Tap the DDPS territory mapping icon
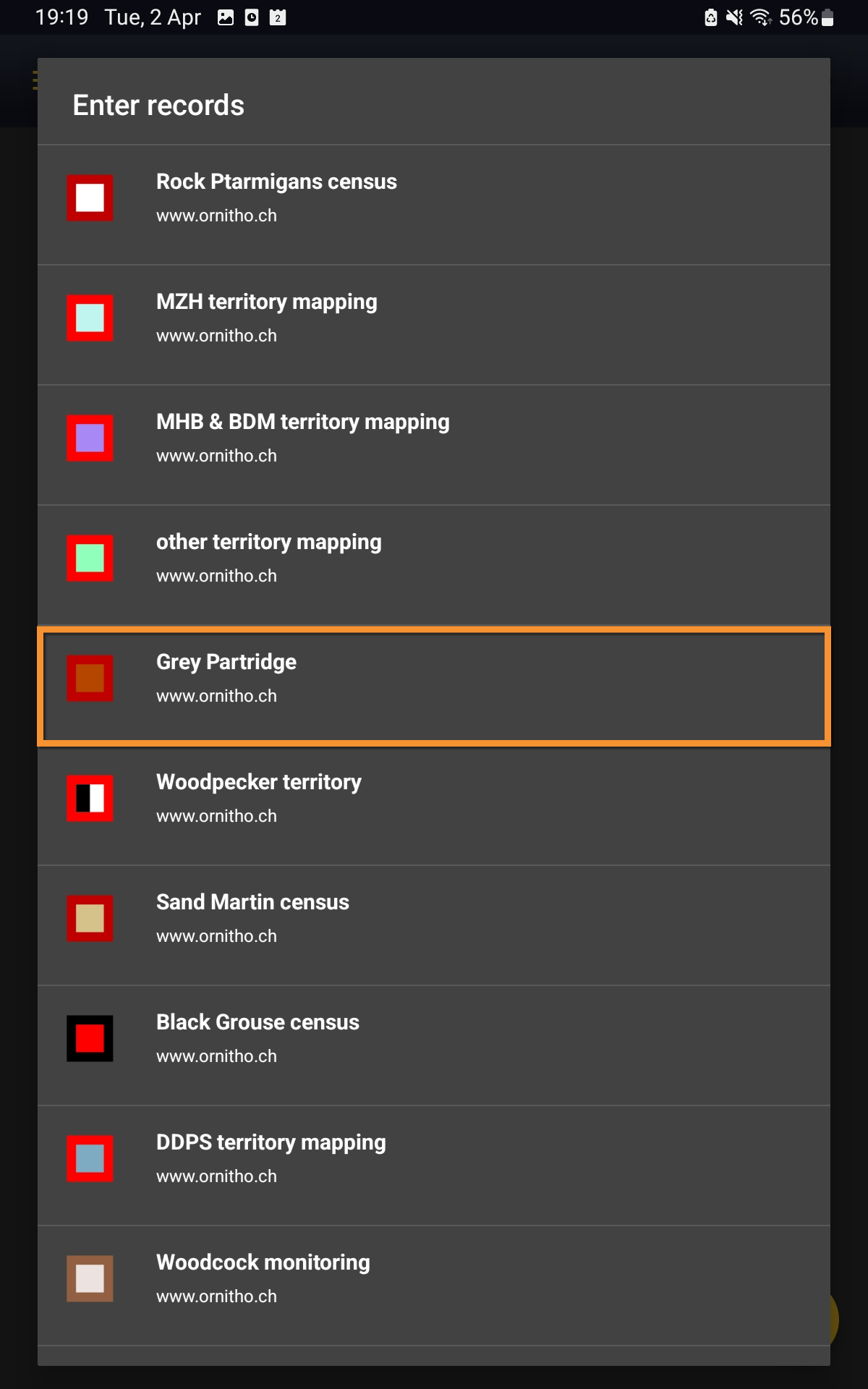868x1389 pixels. [90, 1158]
